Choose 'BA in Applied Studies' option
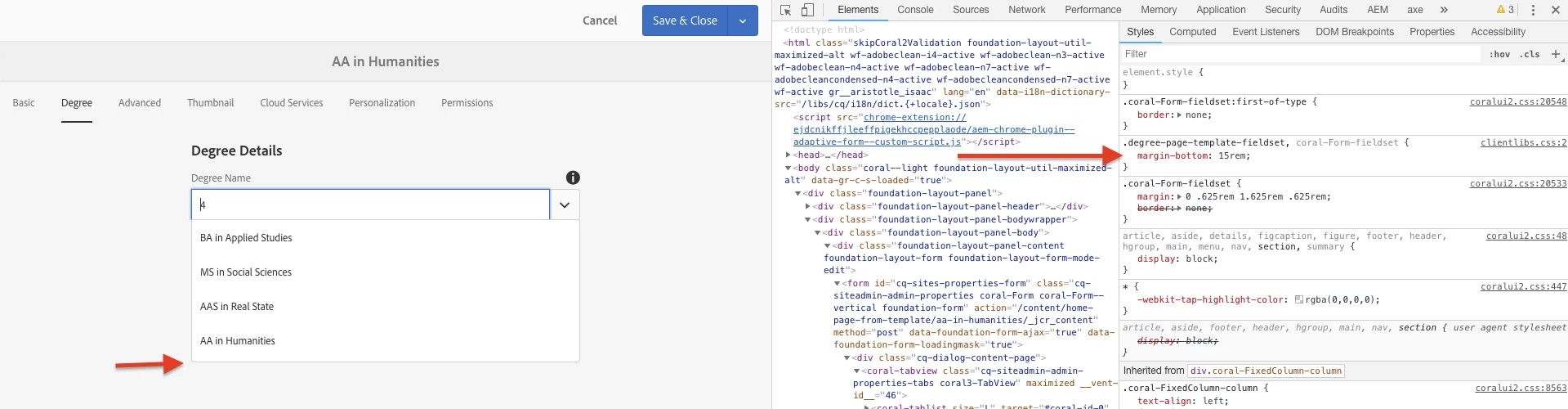This screenshot has height=409, width=1568. (x=385, y=238)
